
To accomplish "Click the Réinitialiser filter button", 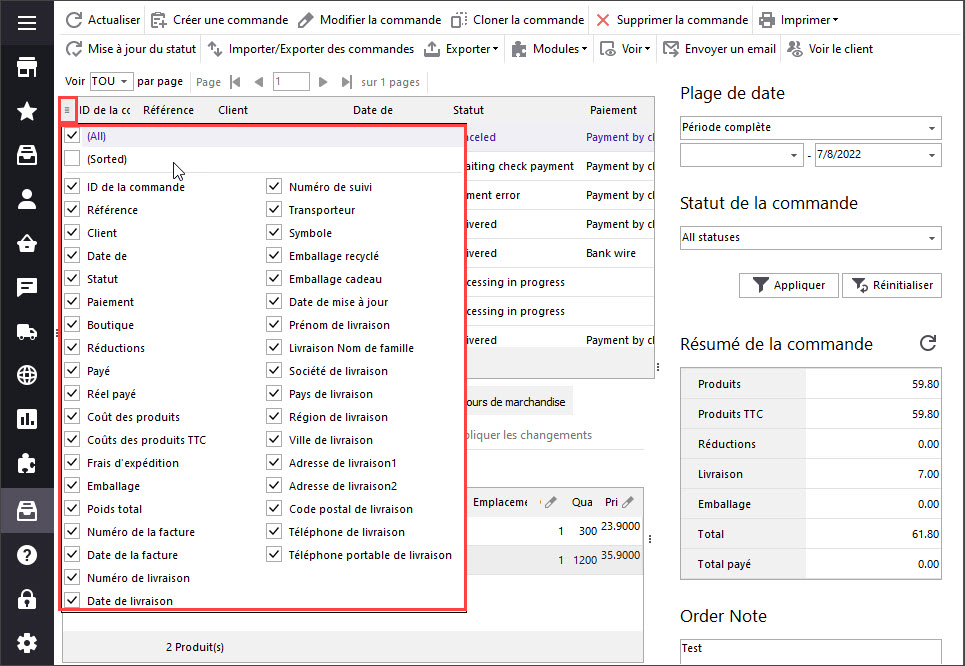I will pyautogui.click(x=892, y=285).
